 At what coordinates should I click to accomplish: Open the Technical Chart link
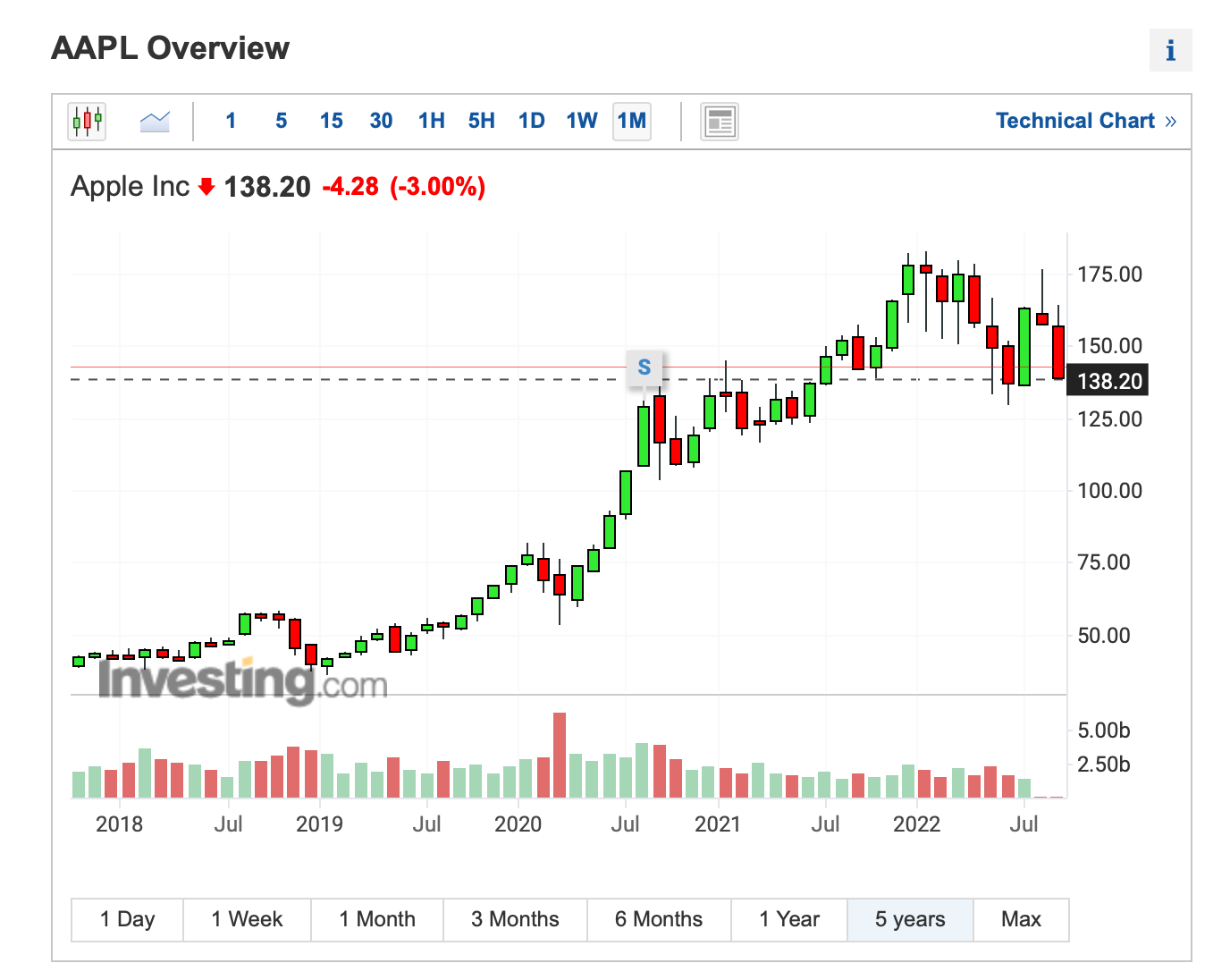(x=1085, y=121)
